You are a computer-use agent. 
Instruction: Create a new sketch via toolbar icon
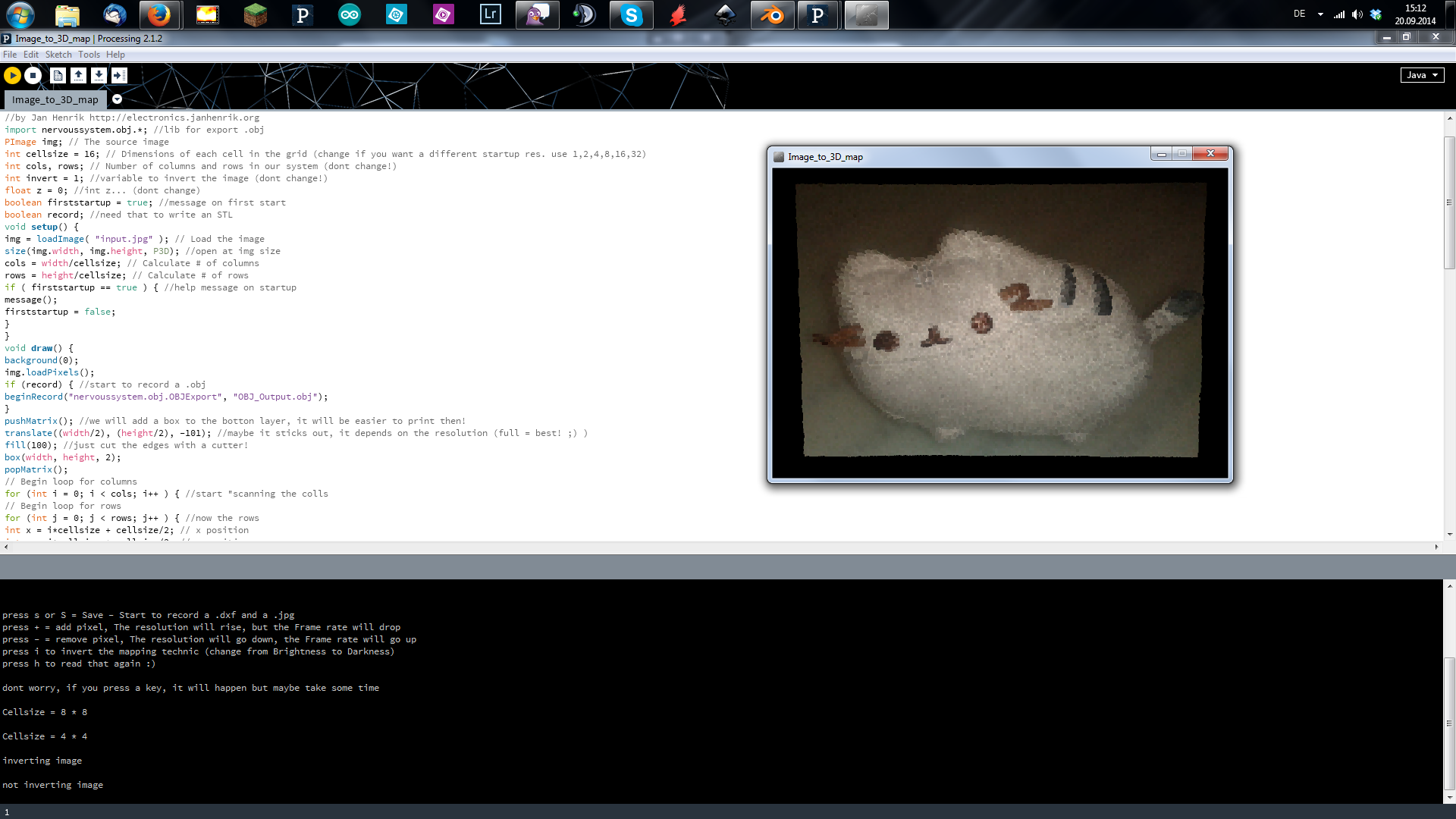tap(58, 75)
